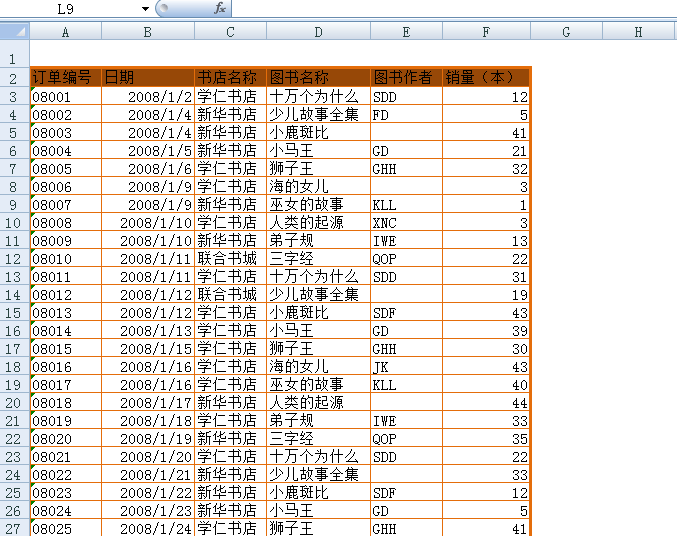This screenshot has width=677, height=536.
Task: Select author cell XNC
Action: [x=406, y=222]
